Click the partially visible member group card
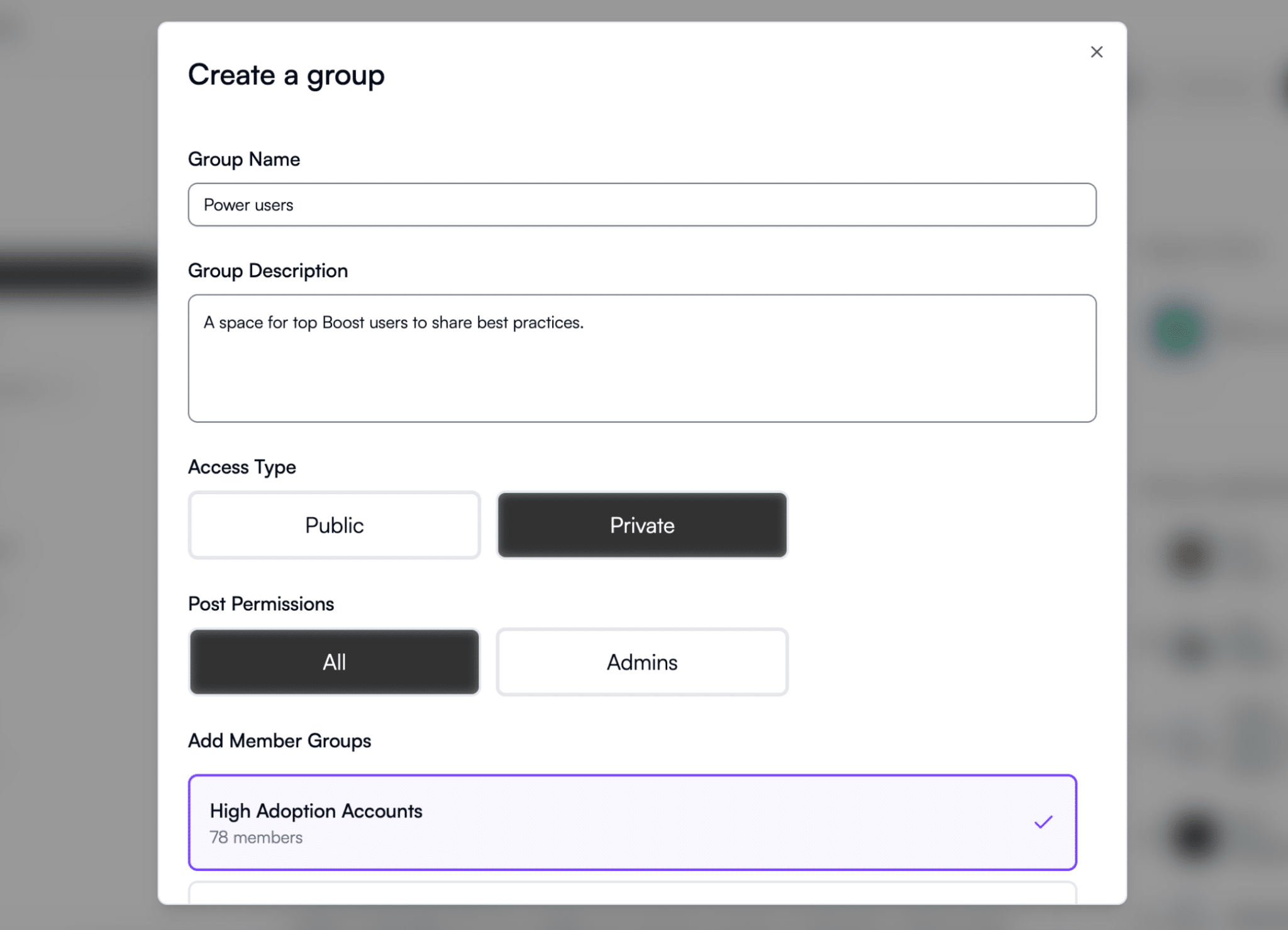 [x=631, y=893]
